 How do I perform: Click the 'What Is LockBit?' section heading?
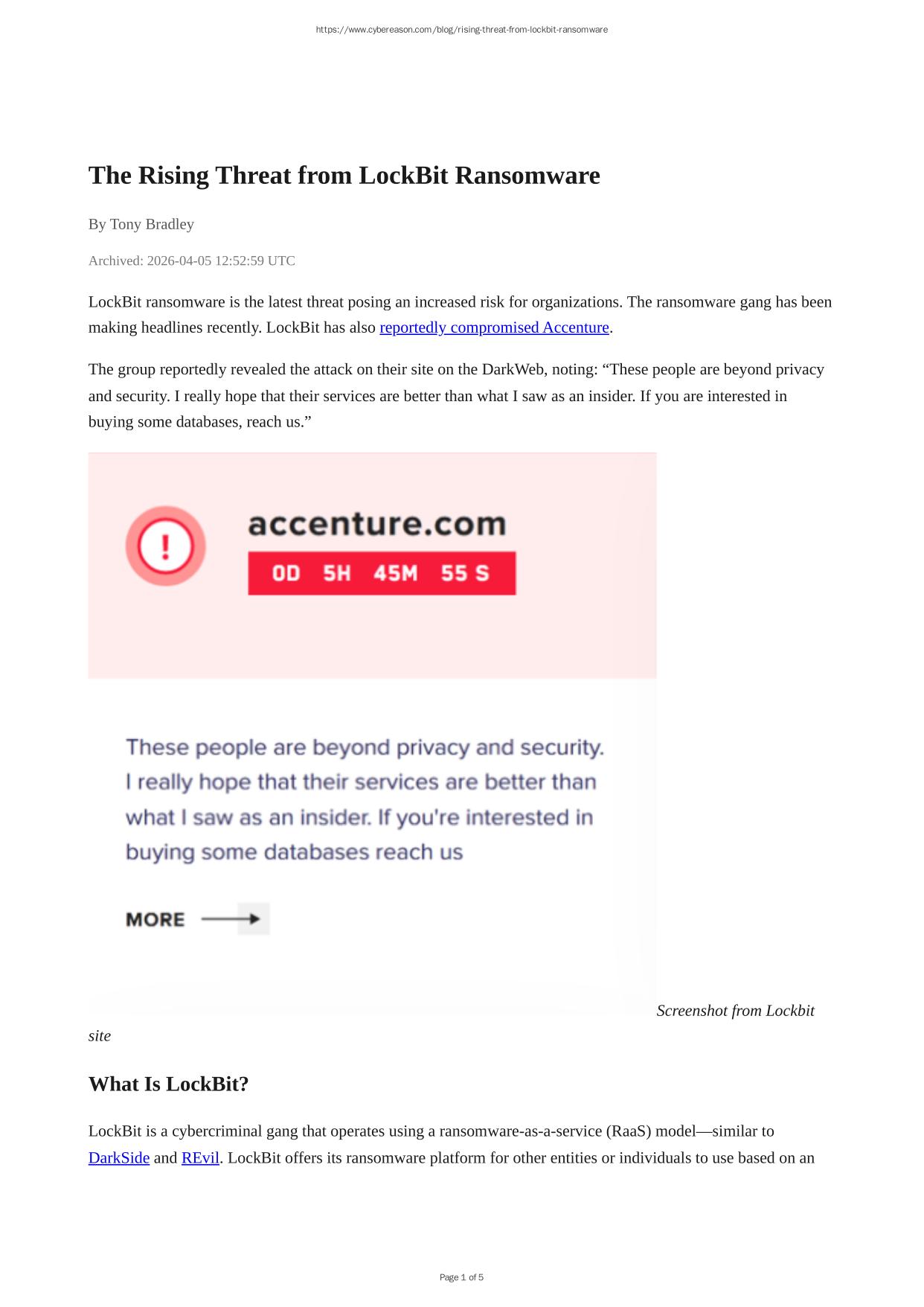168,1084
